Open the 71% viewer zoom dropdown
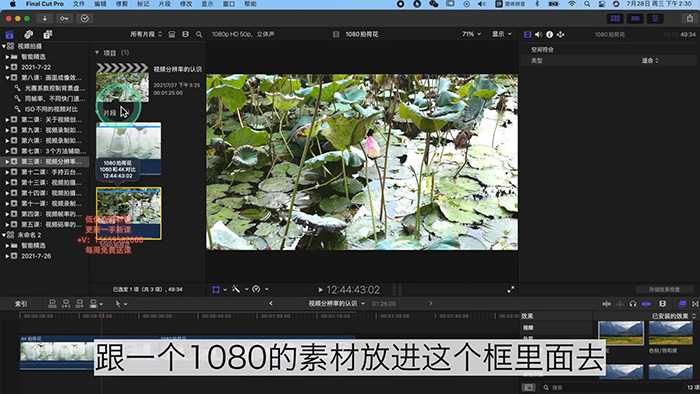The image size is (700, 394). pos(471,34)
